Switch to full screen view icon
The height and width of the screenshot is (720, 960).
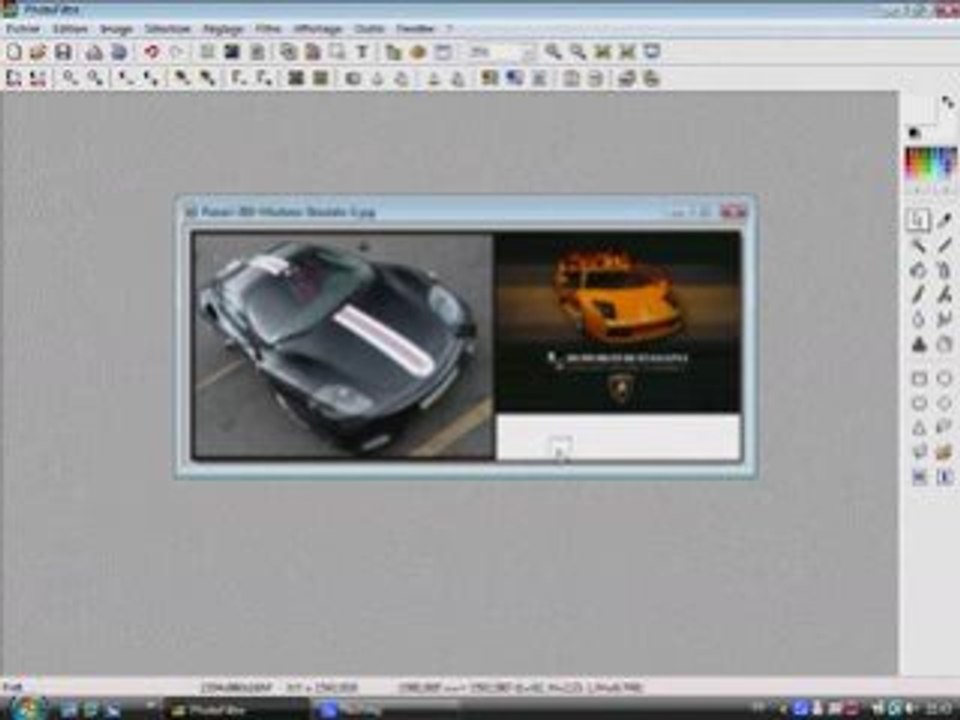[x=652, y=52]
